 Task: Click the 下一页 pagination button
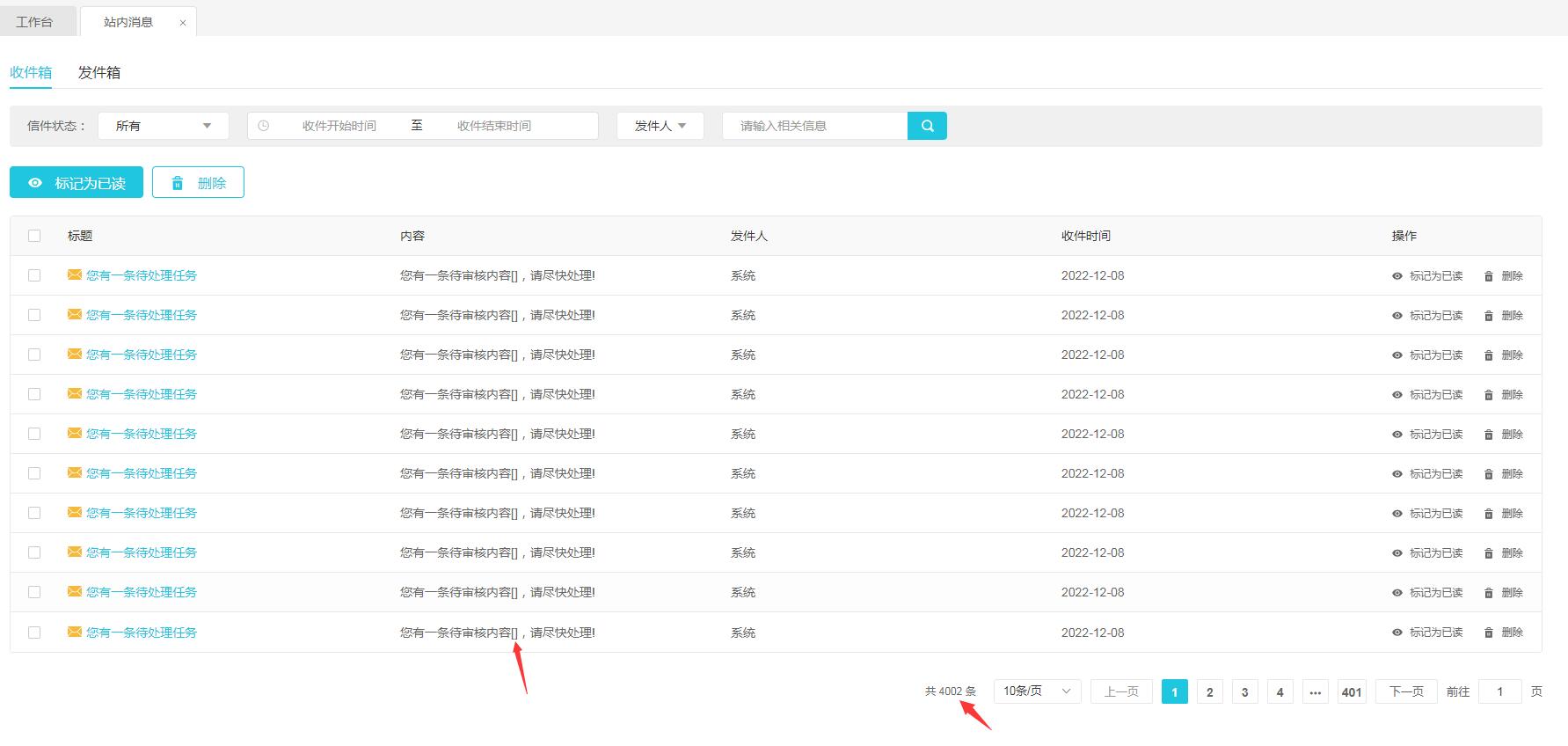point(1405,691)
